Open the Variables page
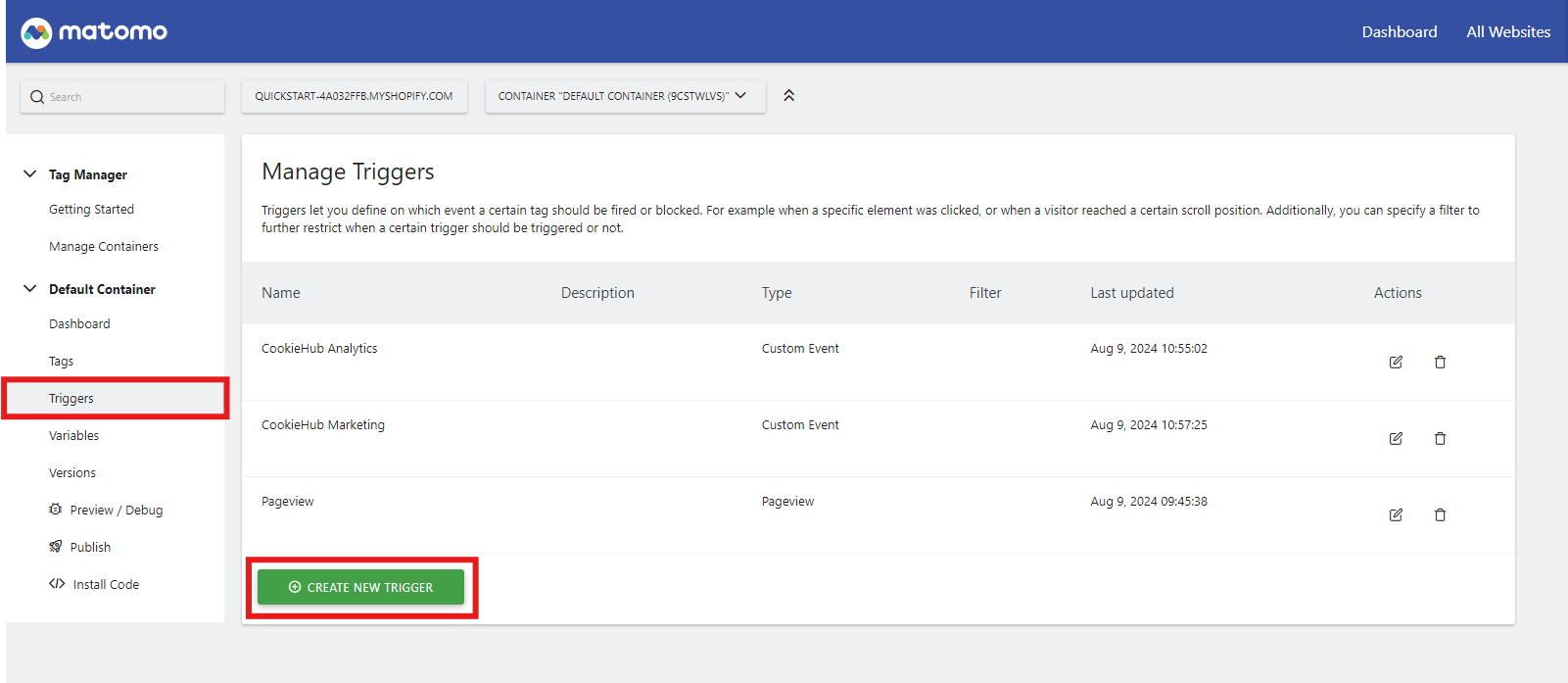Viewport: 1568px width, 683px height. tap(73, 436)
